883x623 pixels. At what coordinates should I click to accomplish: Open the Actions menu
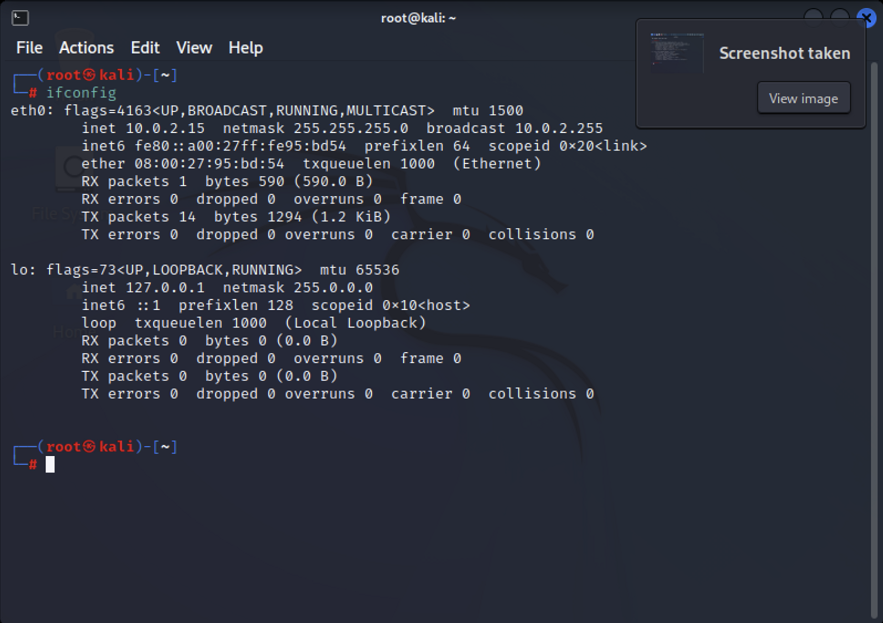tap(86, 47)
